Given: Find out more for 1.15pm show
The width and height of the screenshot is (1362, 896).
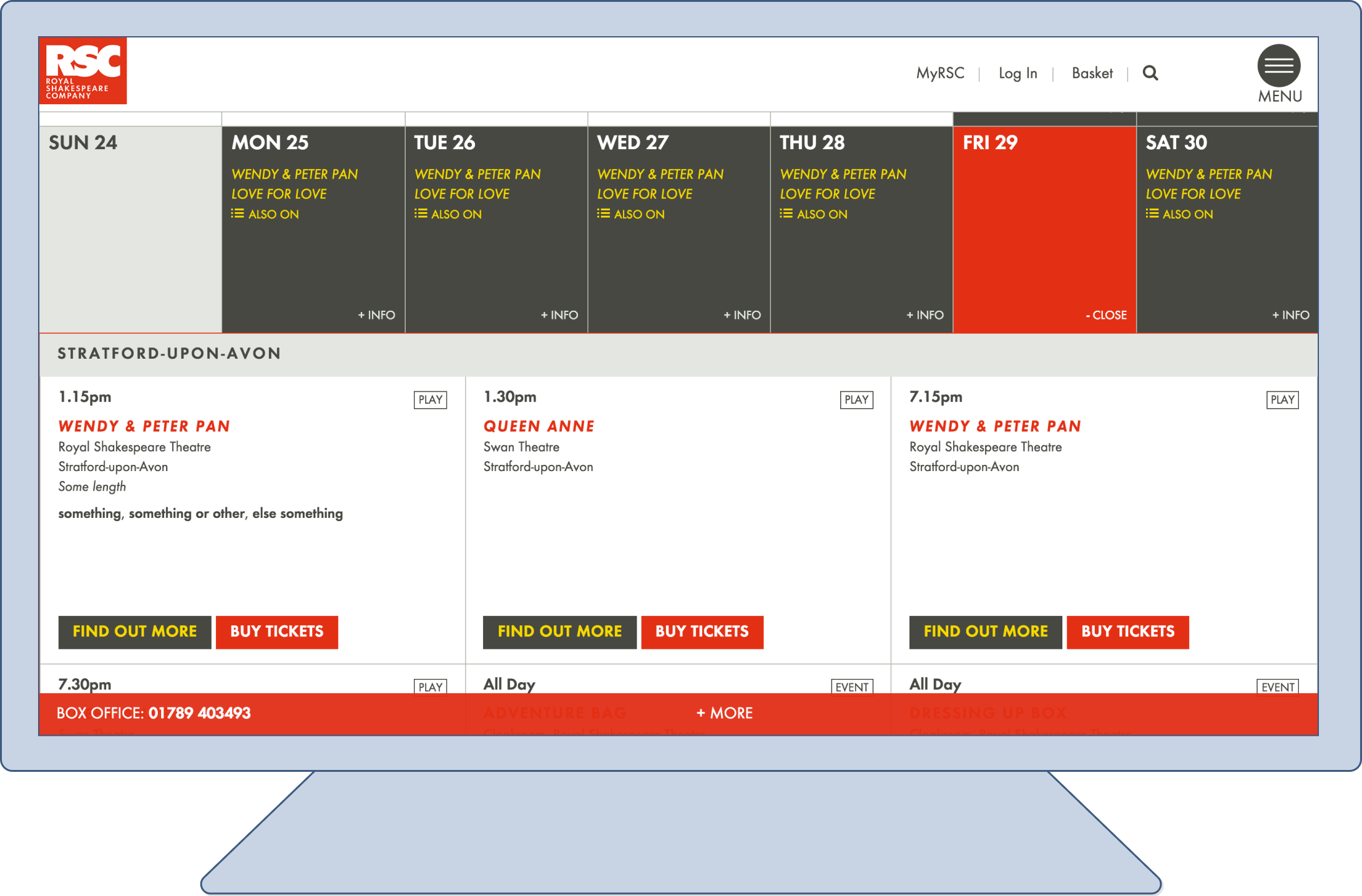Looking at the screenshot, I should tap(135, 632).
